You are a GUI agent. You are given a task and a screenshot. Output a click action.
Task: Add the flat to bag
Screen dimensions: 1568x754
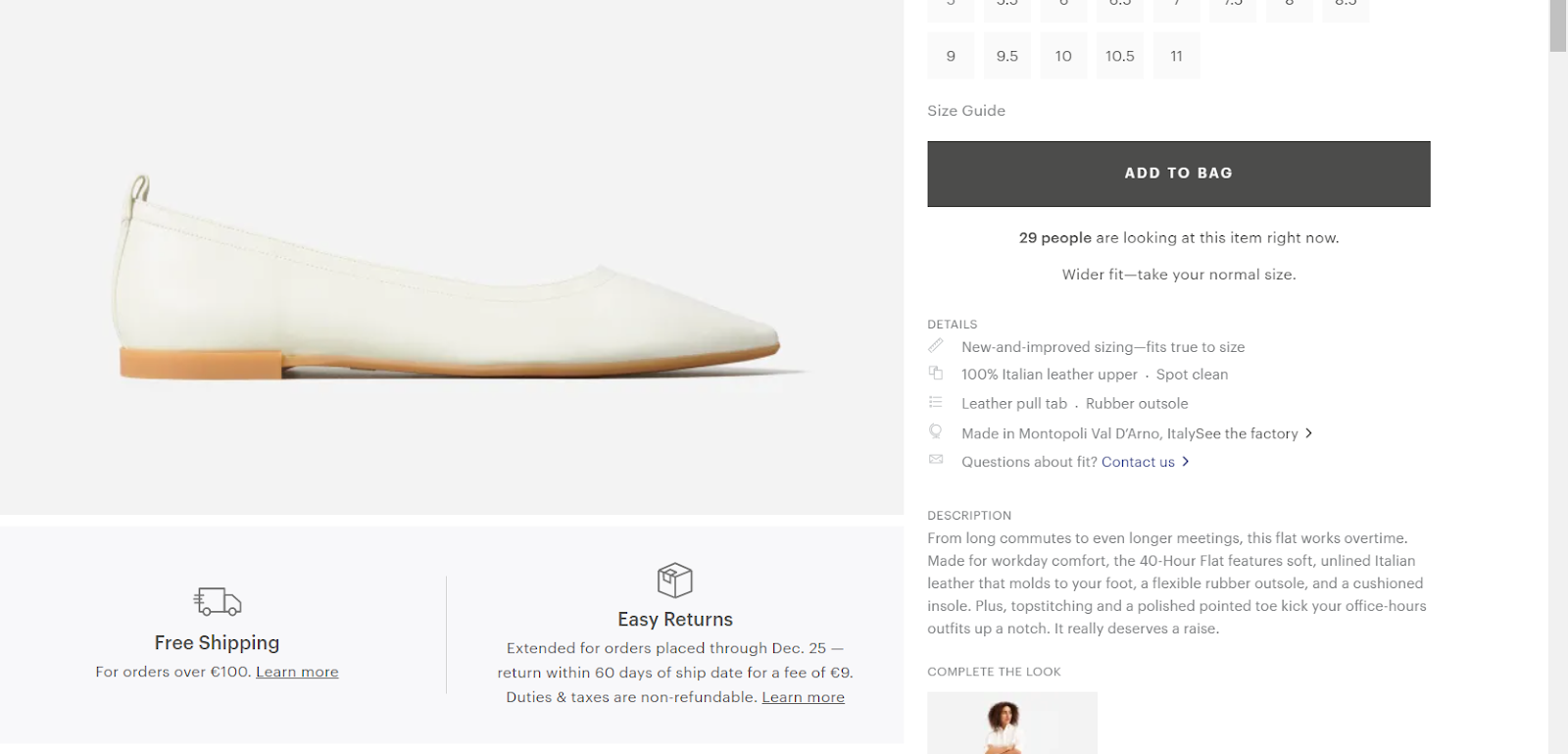coord(1179,174)
